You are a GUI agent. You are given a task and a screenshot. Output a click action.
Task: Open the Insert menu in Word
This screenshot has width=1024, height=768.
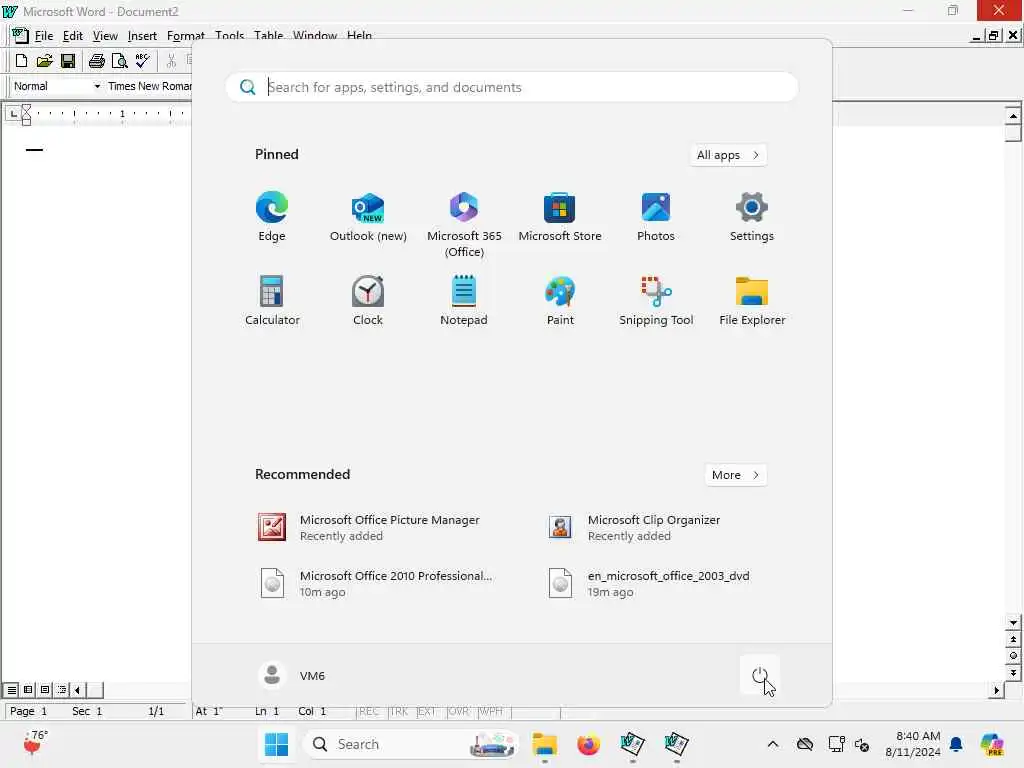[142, 36]
